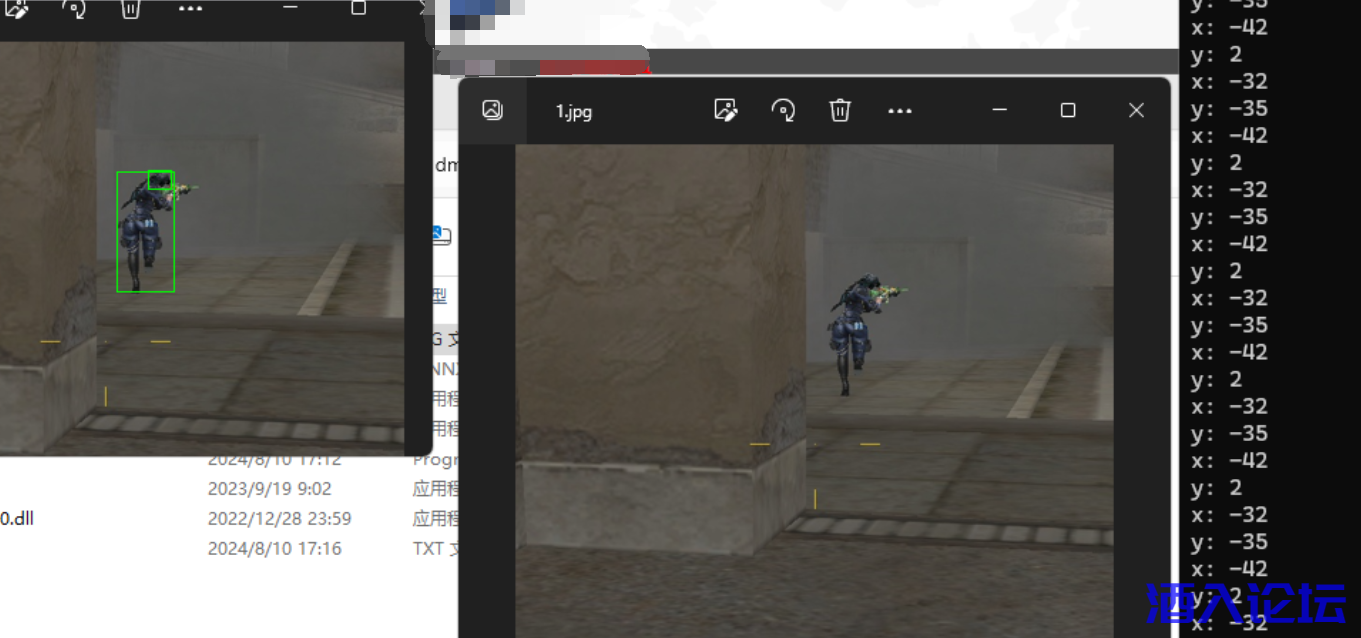Image resolution: width=1361 pixels, height=638 pixels.
Task: Click the Edit image icon in the 1.jpg window
Action: click(x=726, y=110)
